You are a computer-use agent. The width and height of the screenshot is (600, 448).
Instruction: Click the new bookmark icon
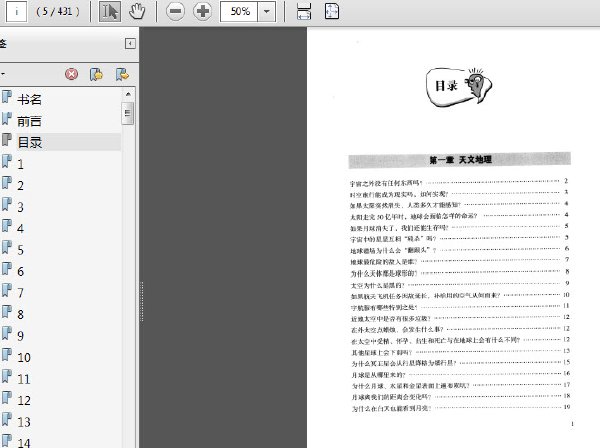pyautogui.click(x=96, y=74)
